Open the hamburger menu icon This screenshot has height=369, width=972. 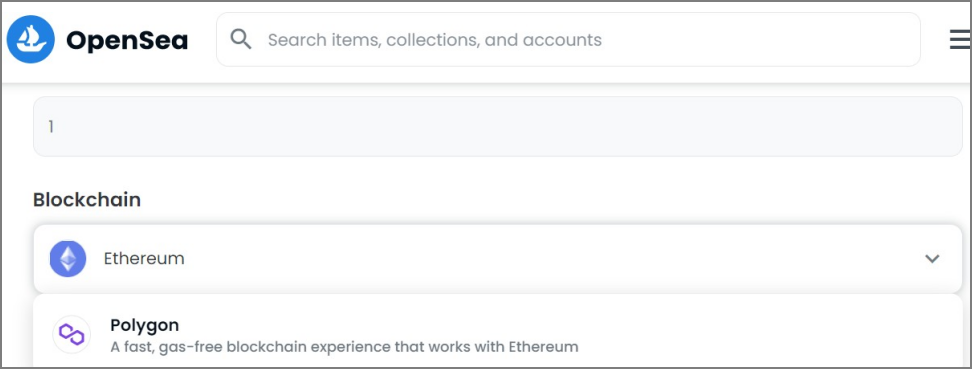960,40
